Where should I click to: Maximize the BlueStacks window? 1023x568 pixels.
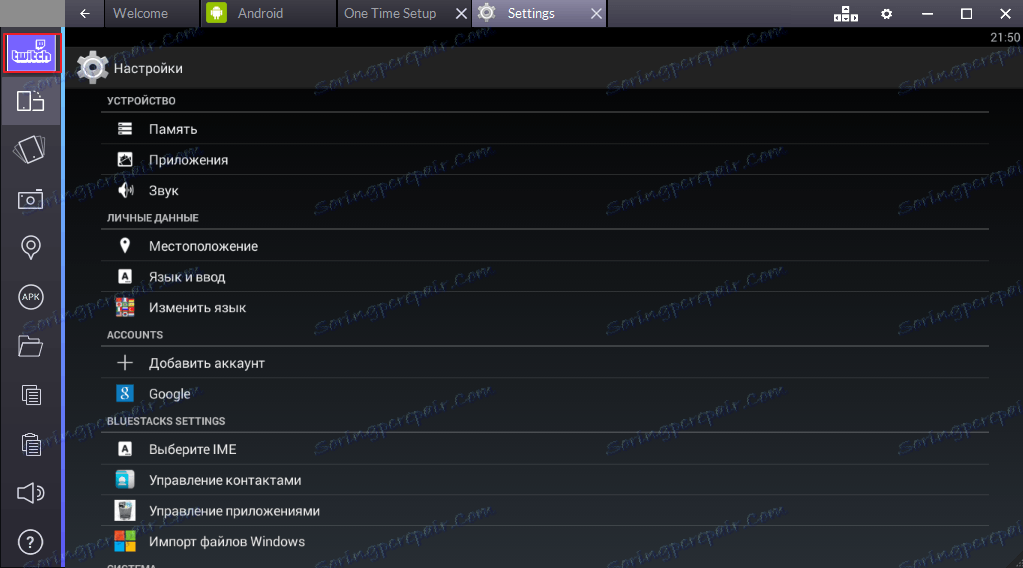(x=966, y=14)
